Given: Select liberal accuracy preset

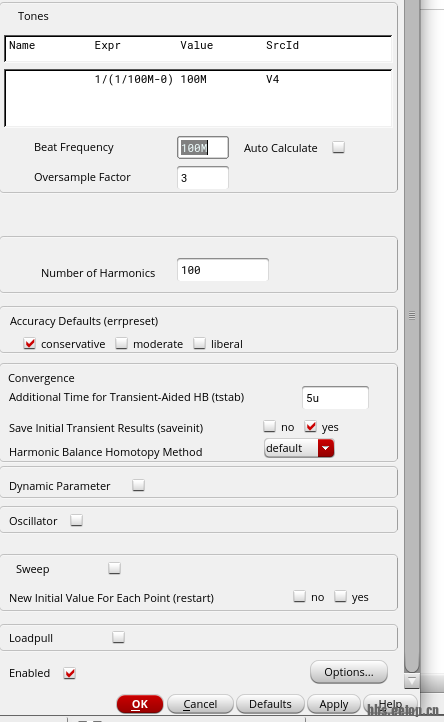Looking at the screenshot, I should [x=199, y=344].
